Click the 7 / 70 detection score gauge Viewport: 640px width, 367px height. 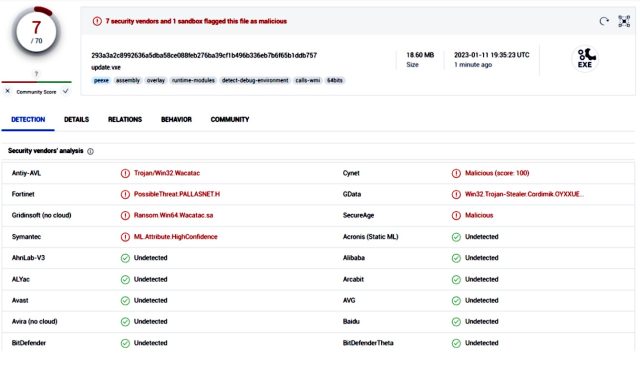click(36, 32)
